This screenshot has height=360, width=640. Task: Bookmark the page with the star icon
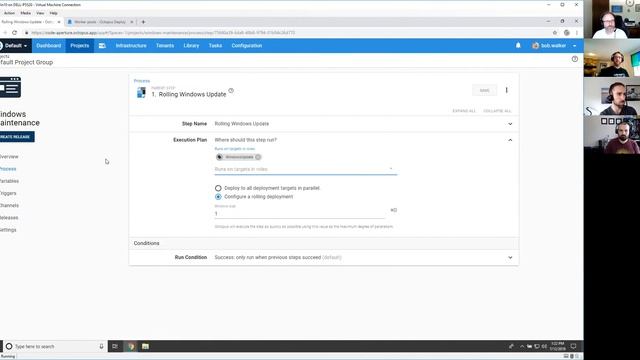(555, 33)
